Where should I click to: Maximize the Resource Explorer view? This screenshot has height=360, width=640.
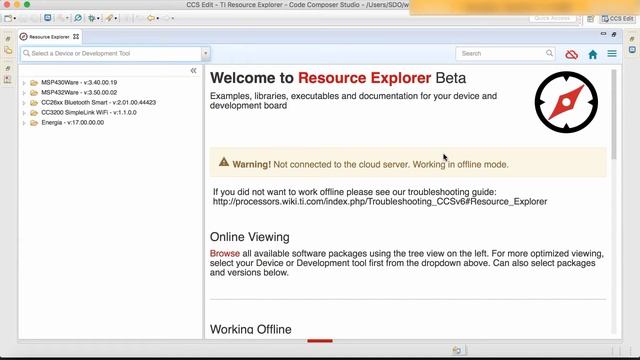pos(614,35)
